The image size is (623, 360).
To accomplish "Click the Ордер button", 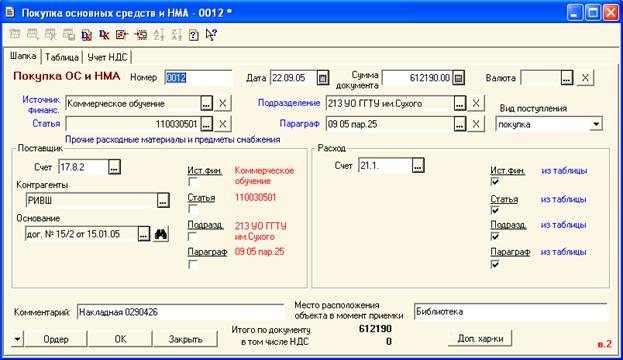I will (56, 339).
